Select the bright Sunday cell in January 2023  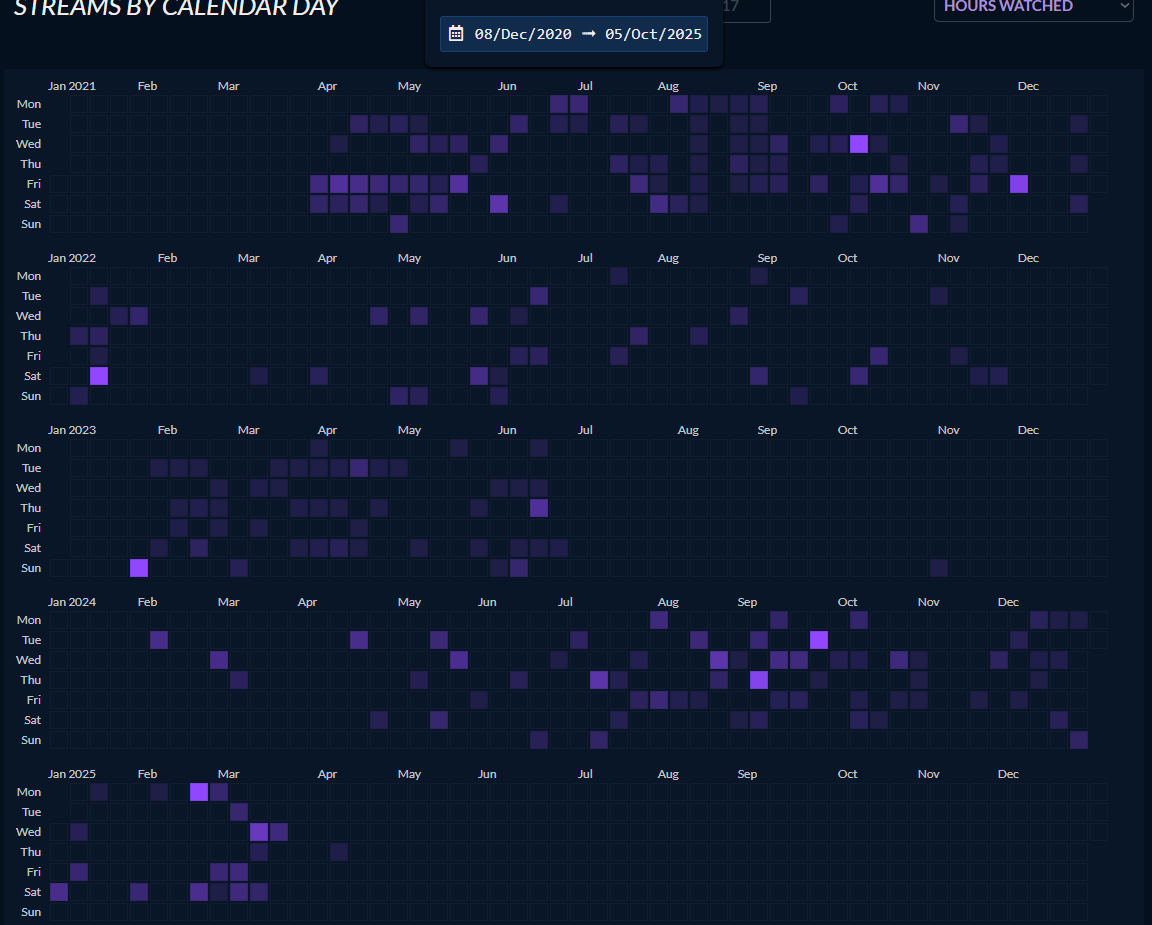(x=139, y=568)
